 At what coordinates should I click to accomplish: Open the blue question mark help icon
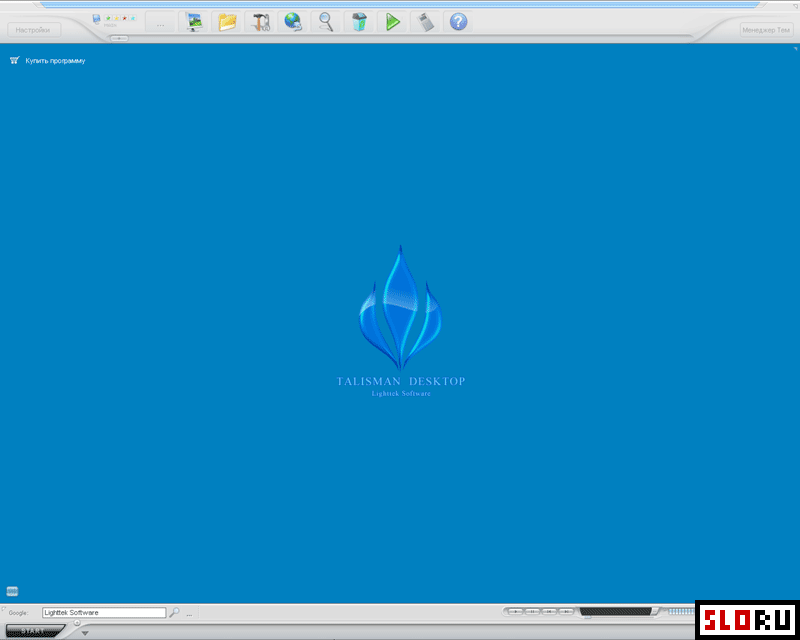(x=458, y=22)
